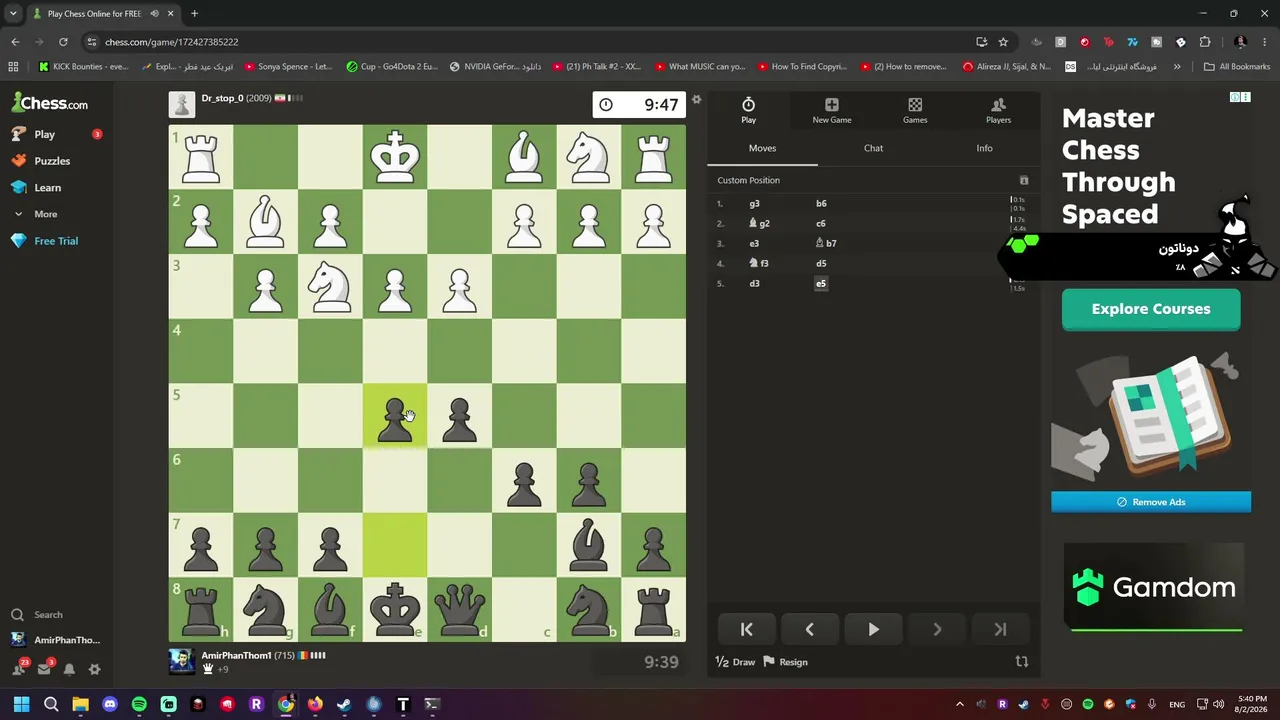1280x720 pixels.
Task: Open board settings gear beside the clock
Action: [x=697, y=100]
